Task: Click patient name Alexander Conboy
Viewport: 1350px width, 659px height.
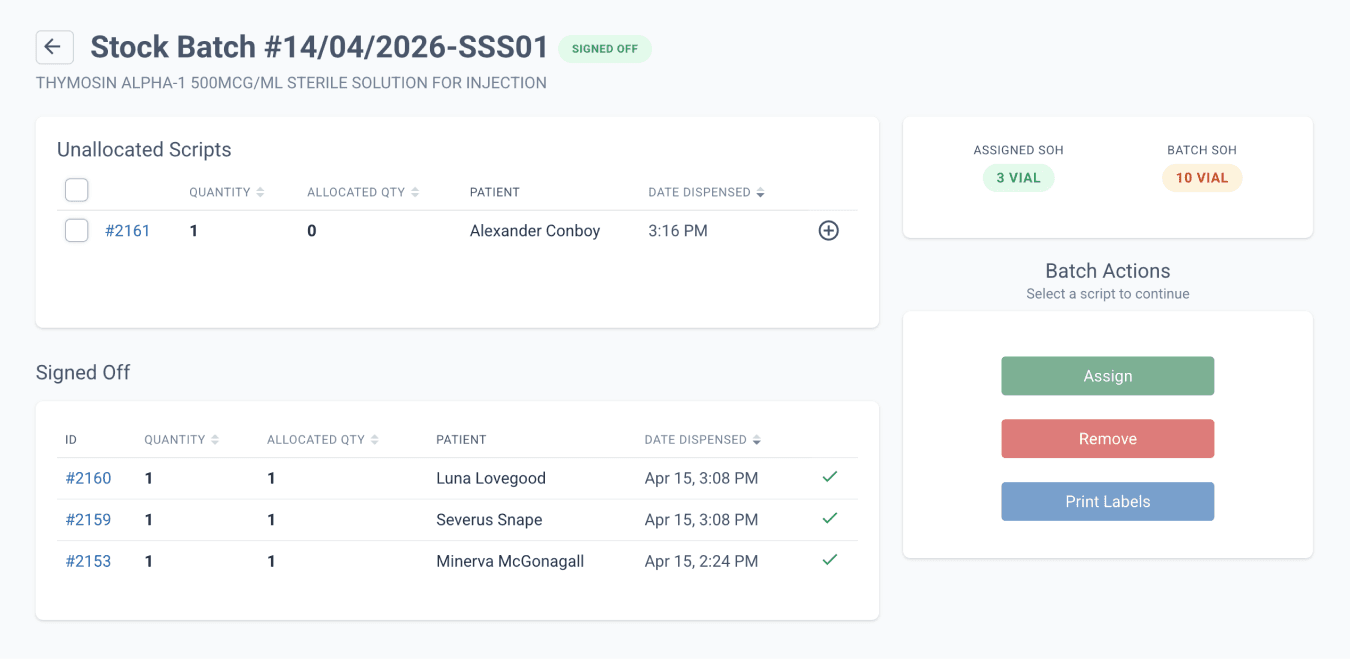Action: click(x=535, y=231)
